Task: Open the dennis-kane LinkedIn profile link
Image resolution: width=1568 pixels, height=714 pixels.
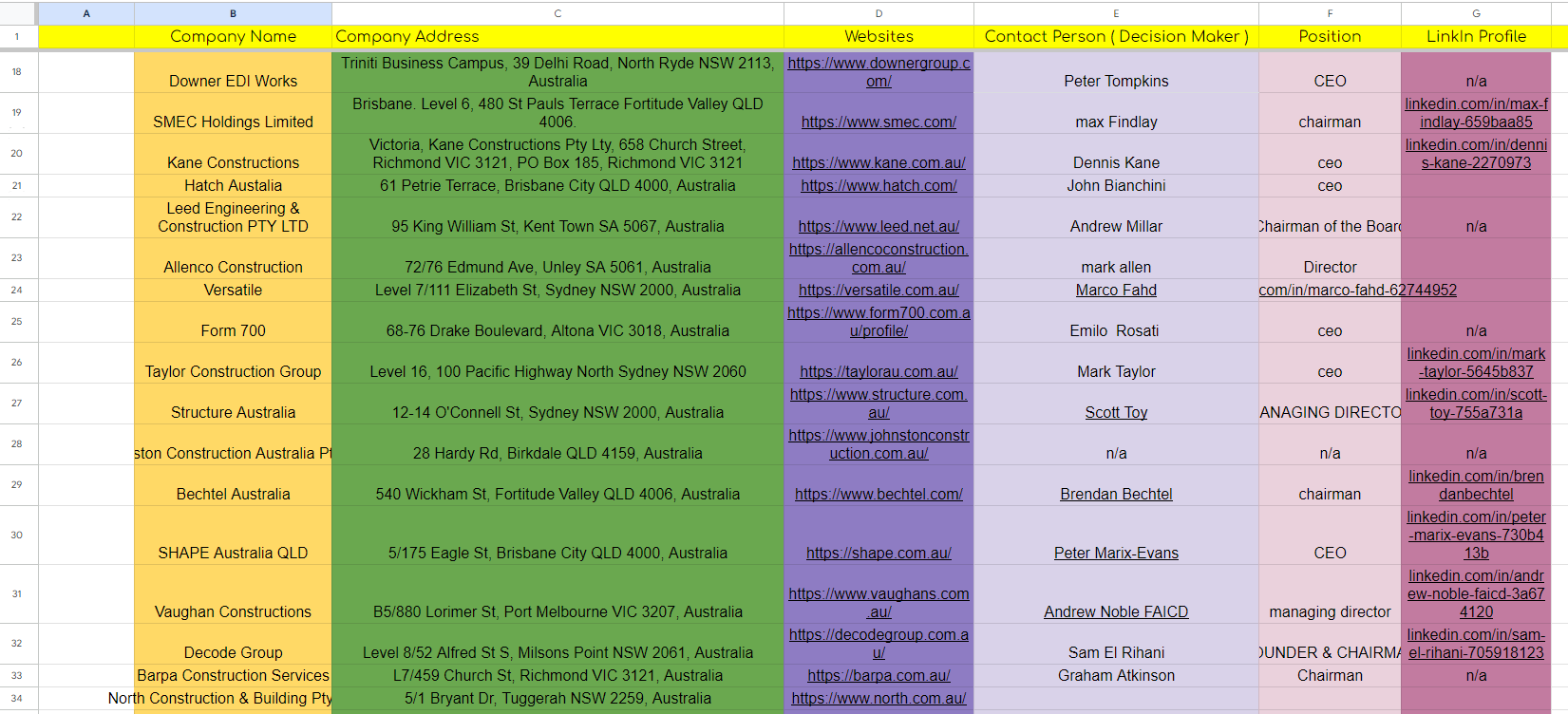Action: [x=1476, y=154]
